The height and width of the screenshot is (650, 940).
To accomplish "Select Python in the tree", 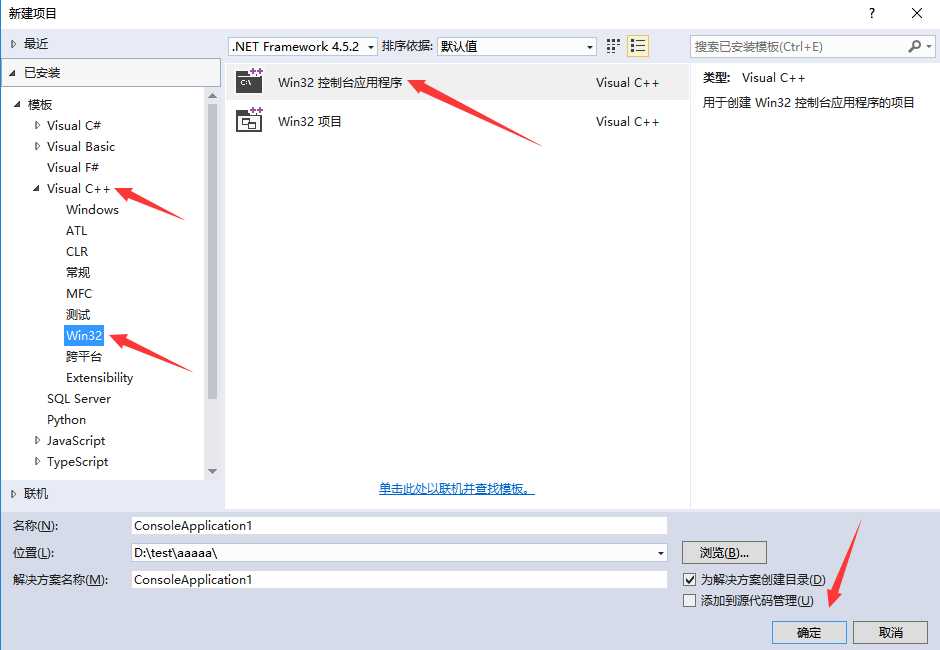I will 67,420.
